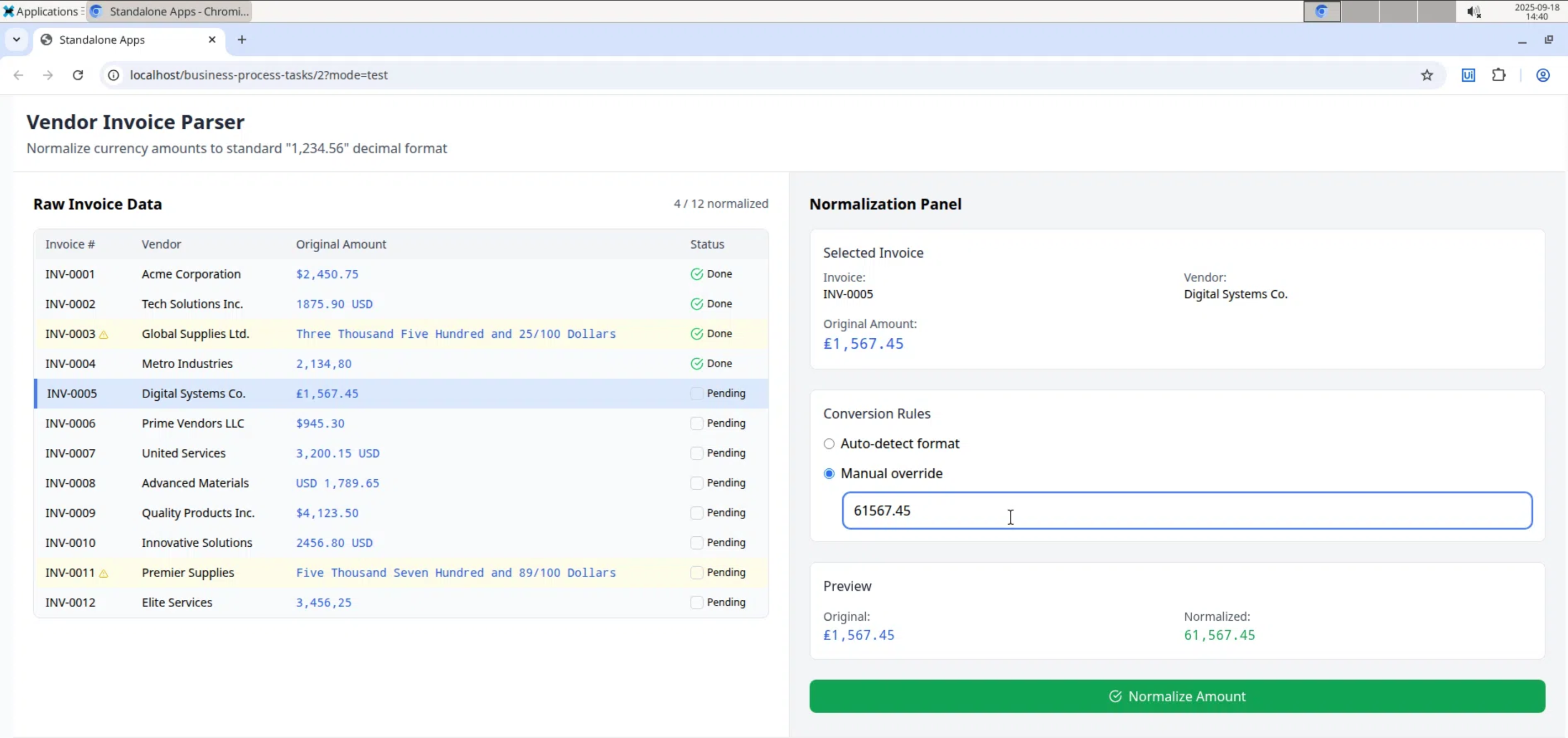
Task: Click the Done check icon for INV-0003
Action: click(x=696, y=334)
